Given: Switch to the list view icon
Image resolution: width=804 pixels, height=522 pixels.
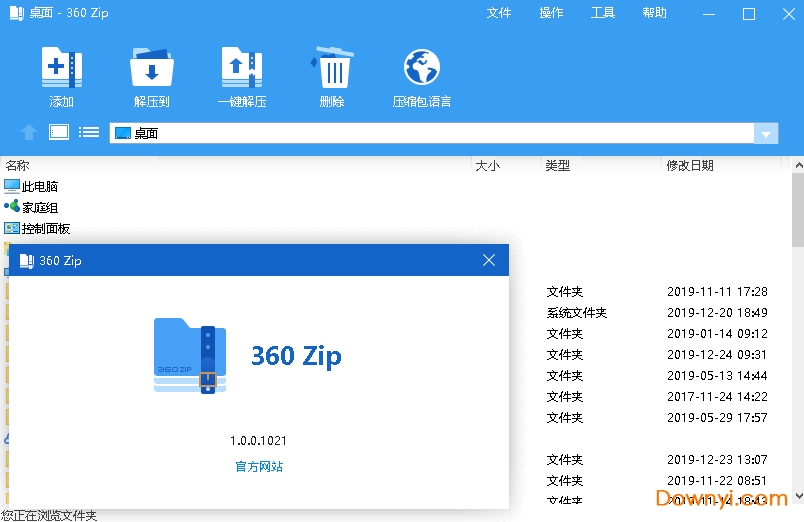Looking at the screenshot, I should point(89,132).
